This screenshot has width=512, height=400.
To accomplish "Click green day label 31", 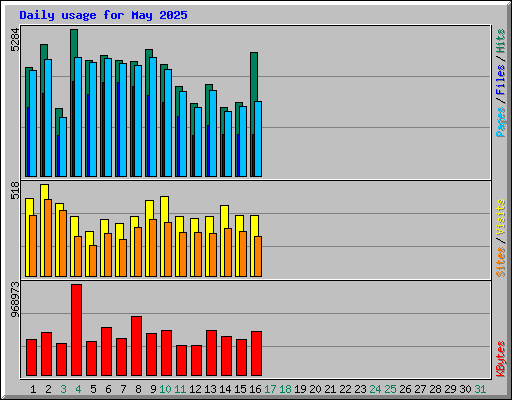I will [x=480, y=389].
